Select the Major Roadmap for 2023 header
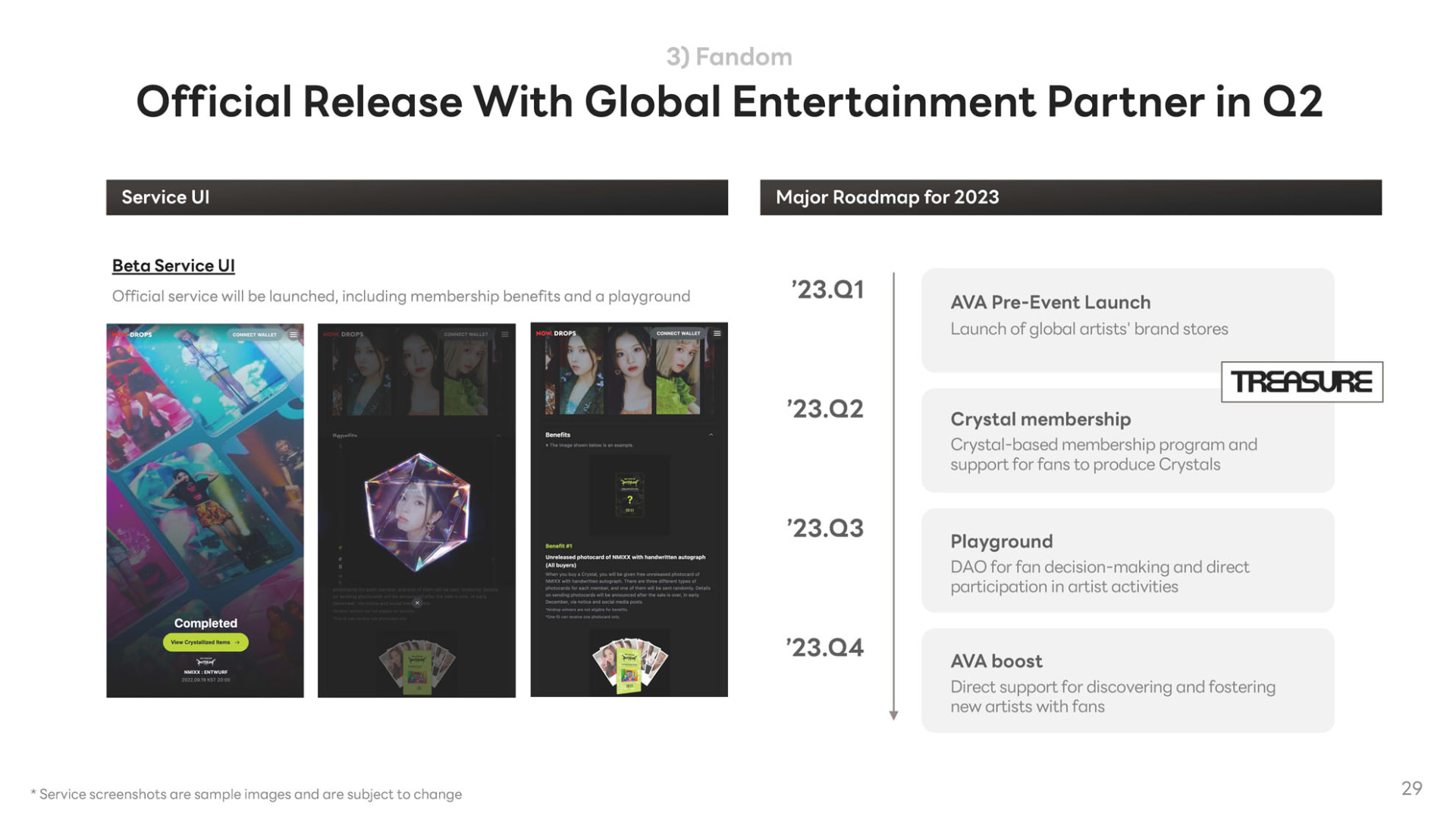Image resolution: width=1456 pixels, height=819 pixels. pyautogui.click(x=1070, y=197)
